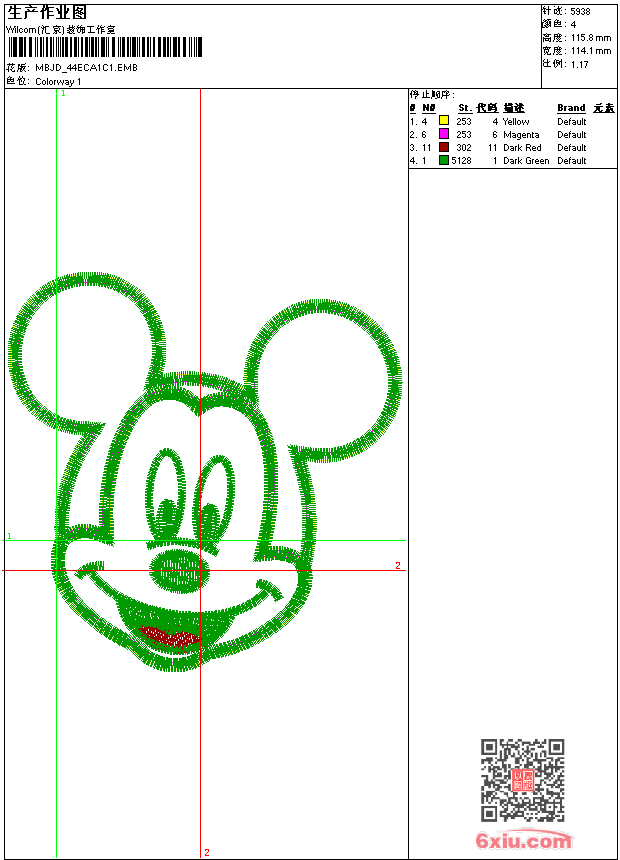Click the dark red color swatch
620x860 pixels.
(444, 147)
